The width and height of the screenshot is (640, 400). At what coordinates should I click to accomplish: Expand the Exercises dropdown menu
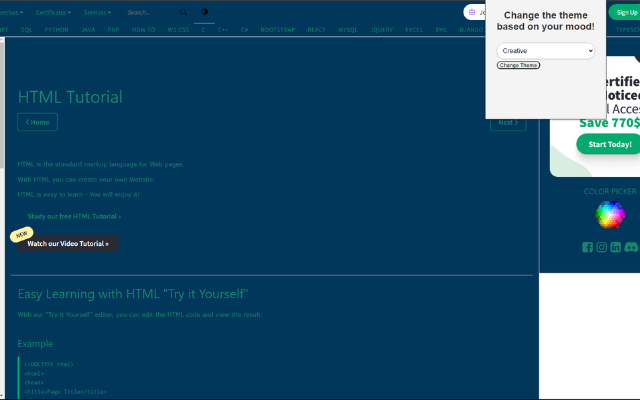pyautogui.click(x=11, y=12)
